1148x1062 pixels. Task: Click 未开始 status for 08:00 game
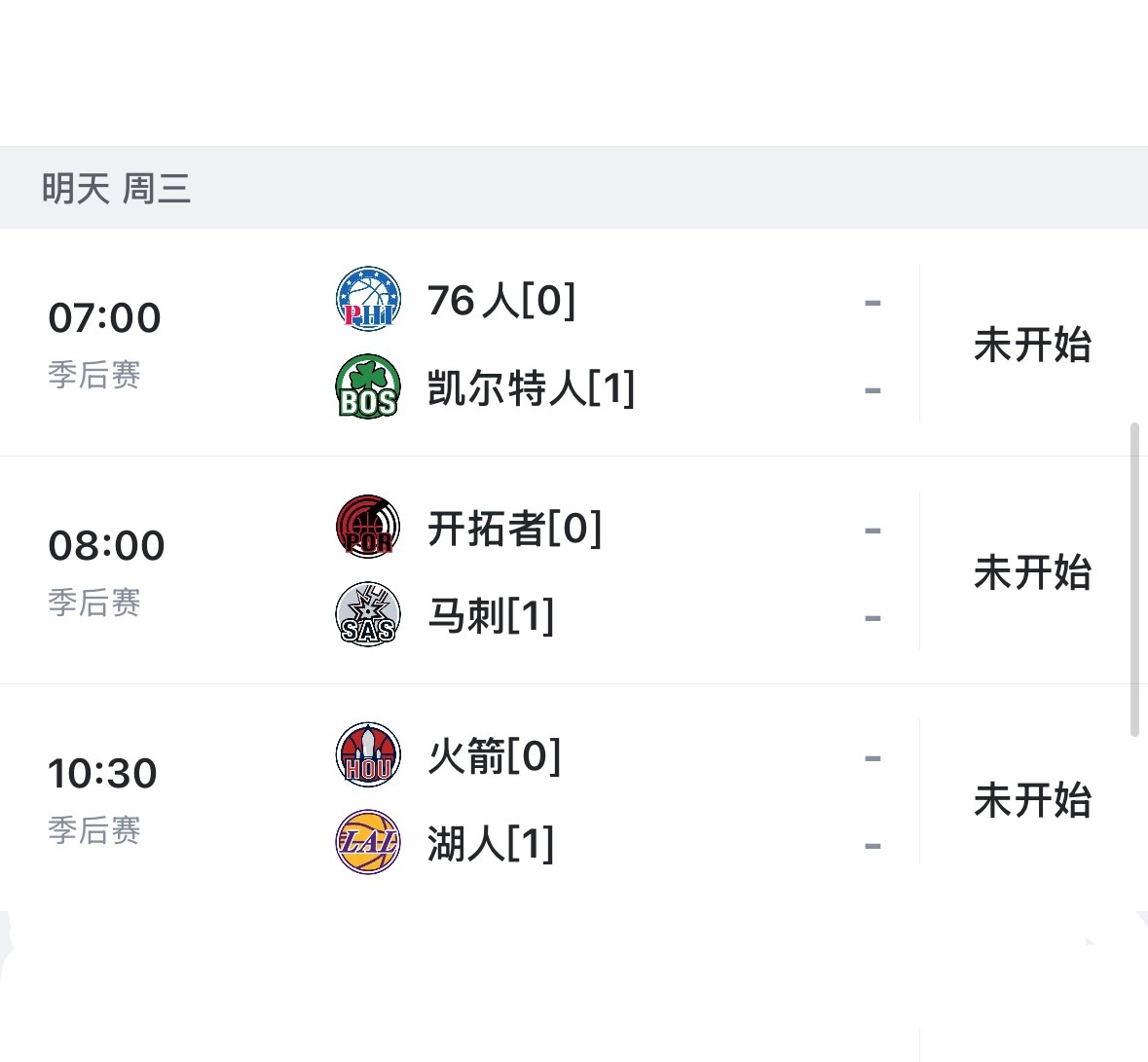1032,572
